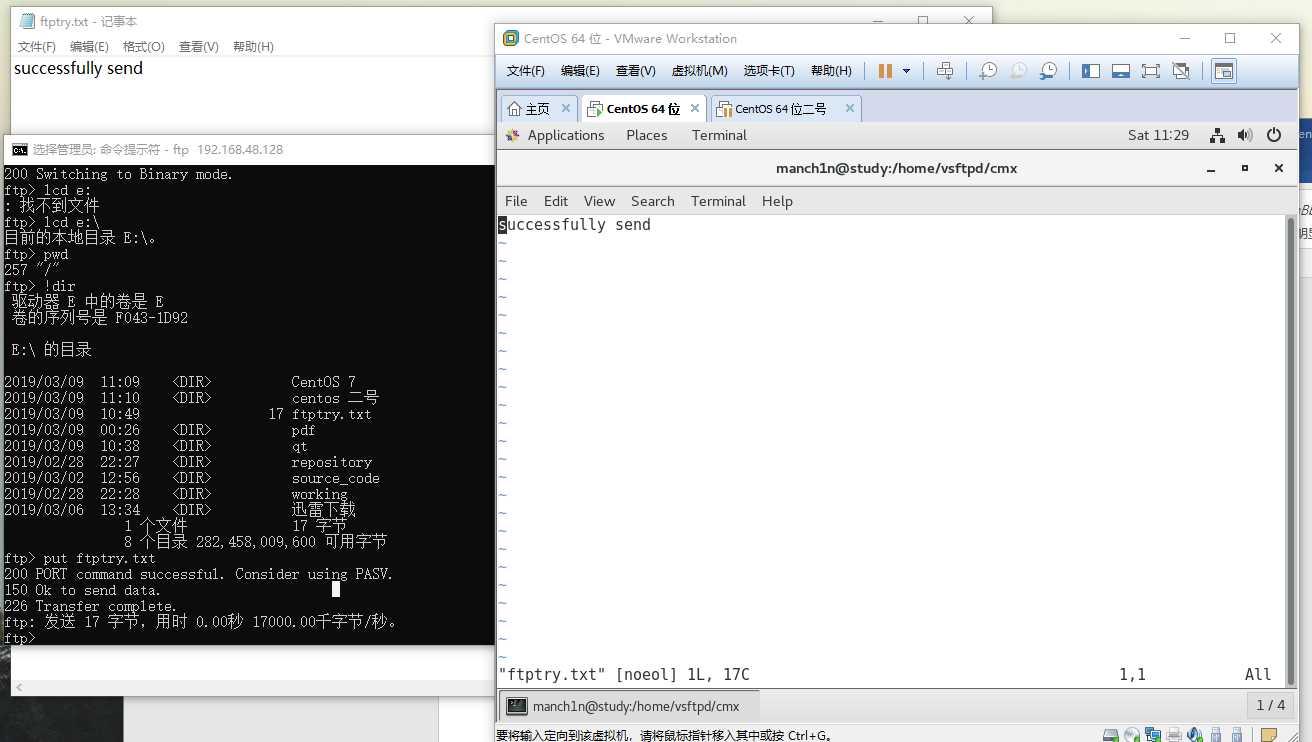The width and height of the screenshot is (1312, 742).
Task: Close the manch1n@study terminal window
Action: (1278, 168)
